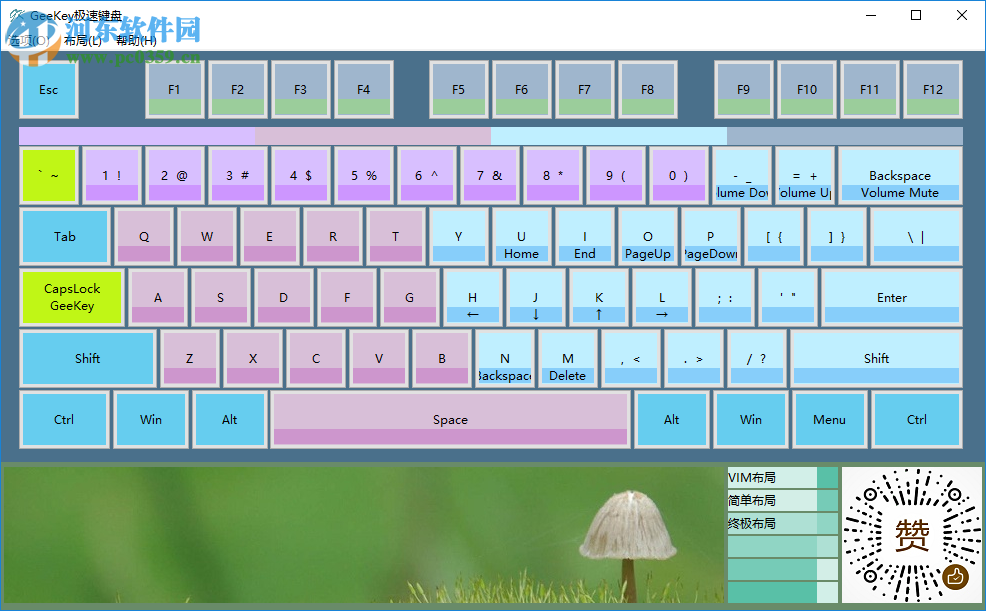Click the right Shift key
The height and width of the screenshot is (611, 986).
coord(876,358)
